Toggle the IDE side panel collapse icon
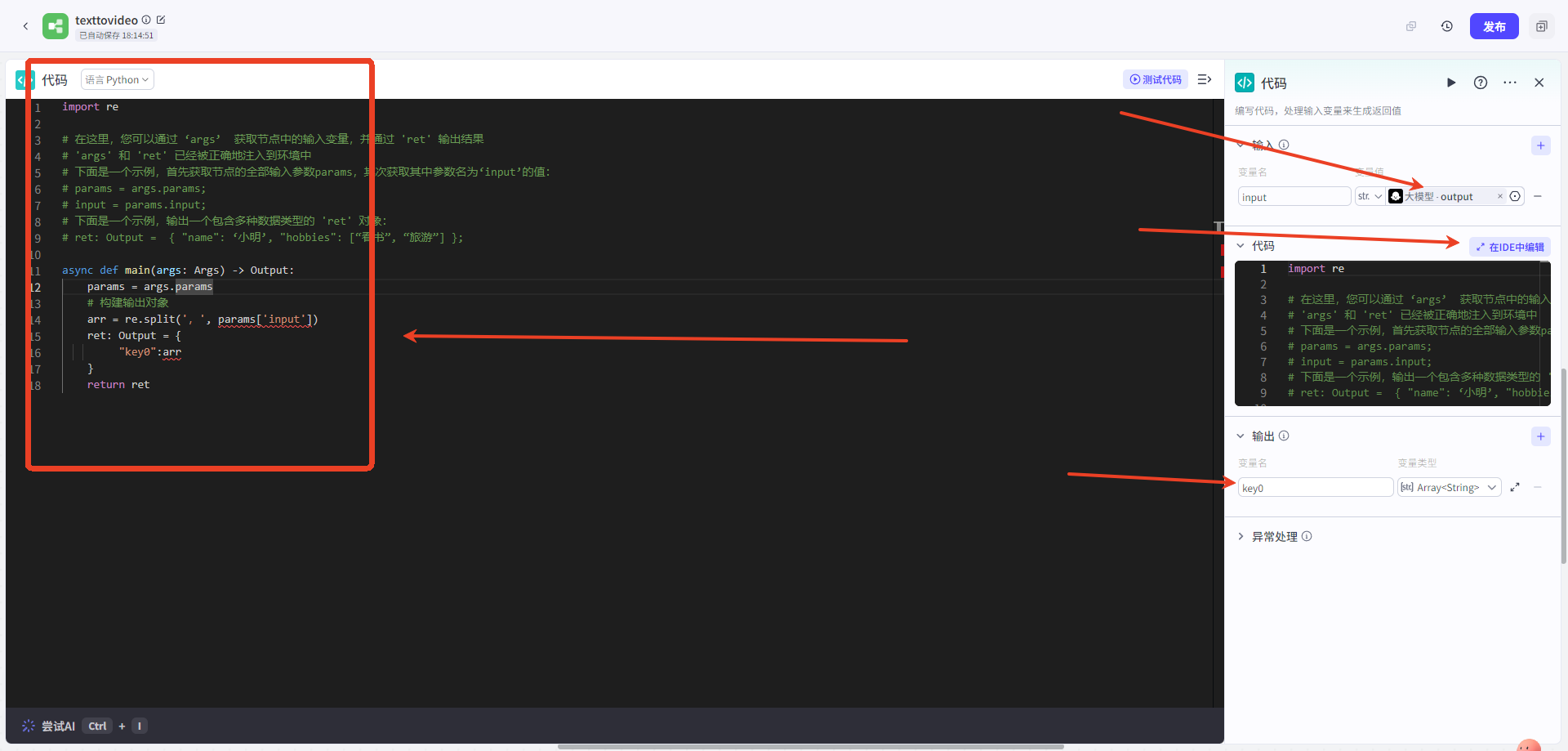The image size is (1568, 751). [x=1204, y=79]
